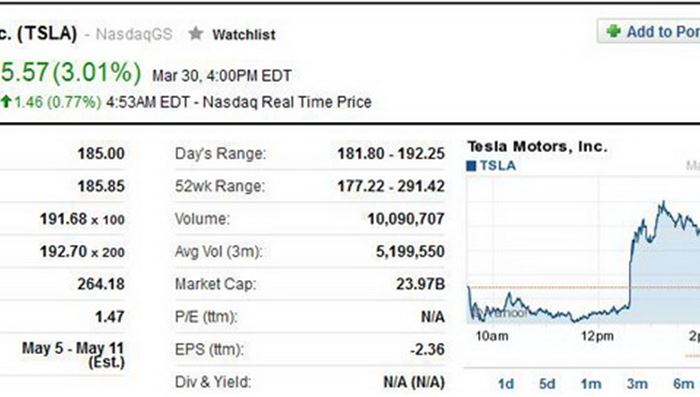Click the Volume figure 10,090,707
The height and width of the screenshot is (397, 700).
tap(406, 219)
